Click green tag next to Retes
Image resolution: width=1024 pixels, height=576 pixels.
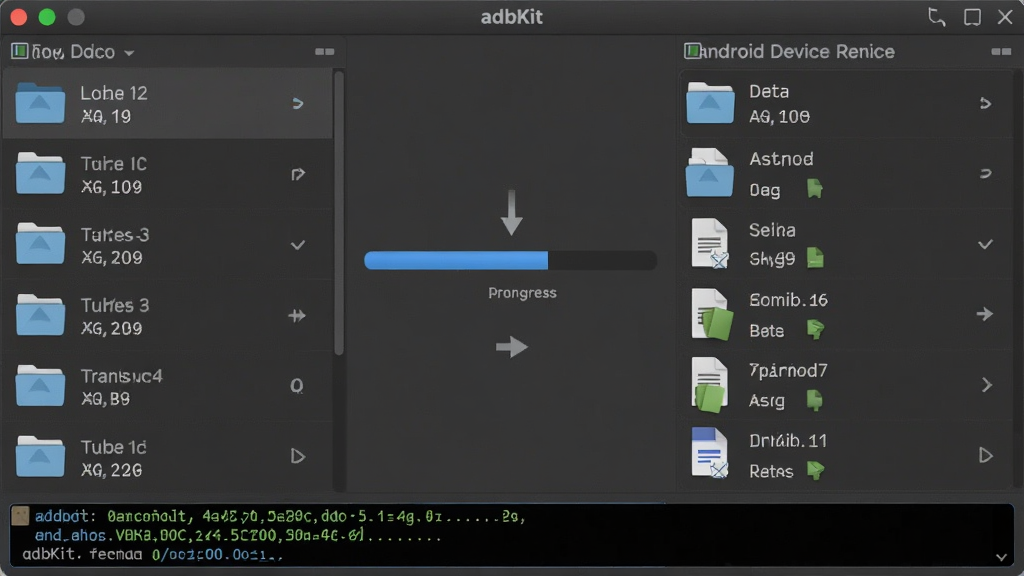pos(815,470)
